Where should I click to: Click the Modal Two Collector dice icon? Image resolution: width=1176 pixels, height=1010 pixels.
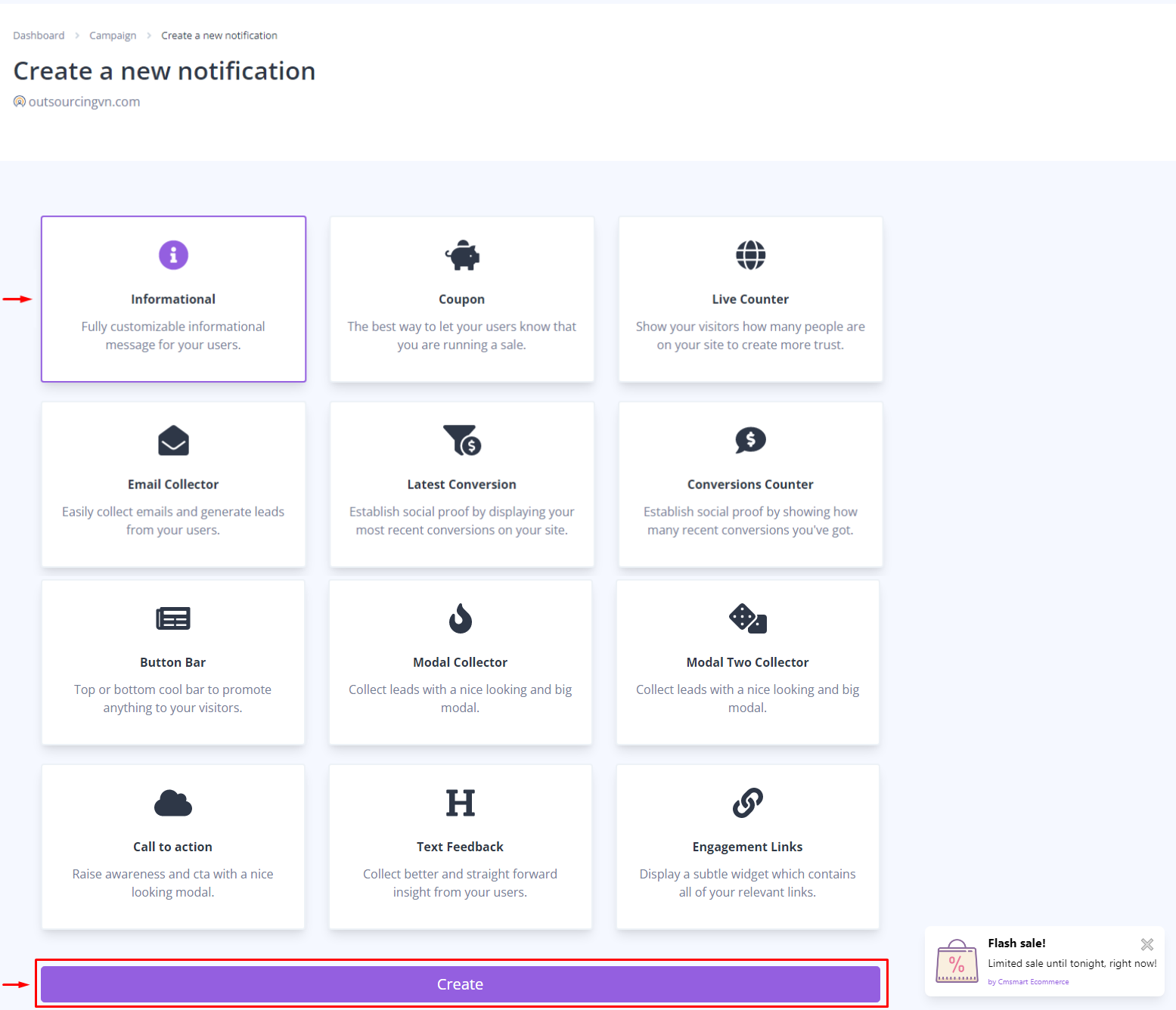pyautogui.click(x=748, y=618)
